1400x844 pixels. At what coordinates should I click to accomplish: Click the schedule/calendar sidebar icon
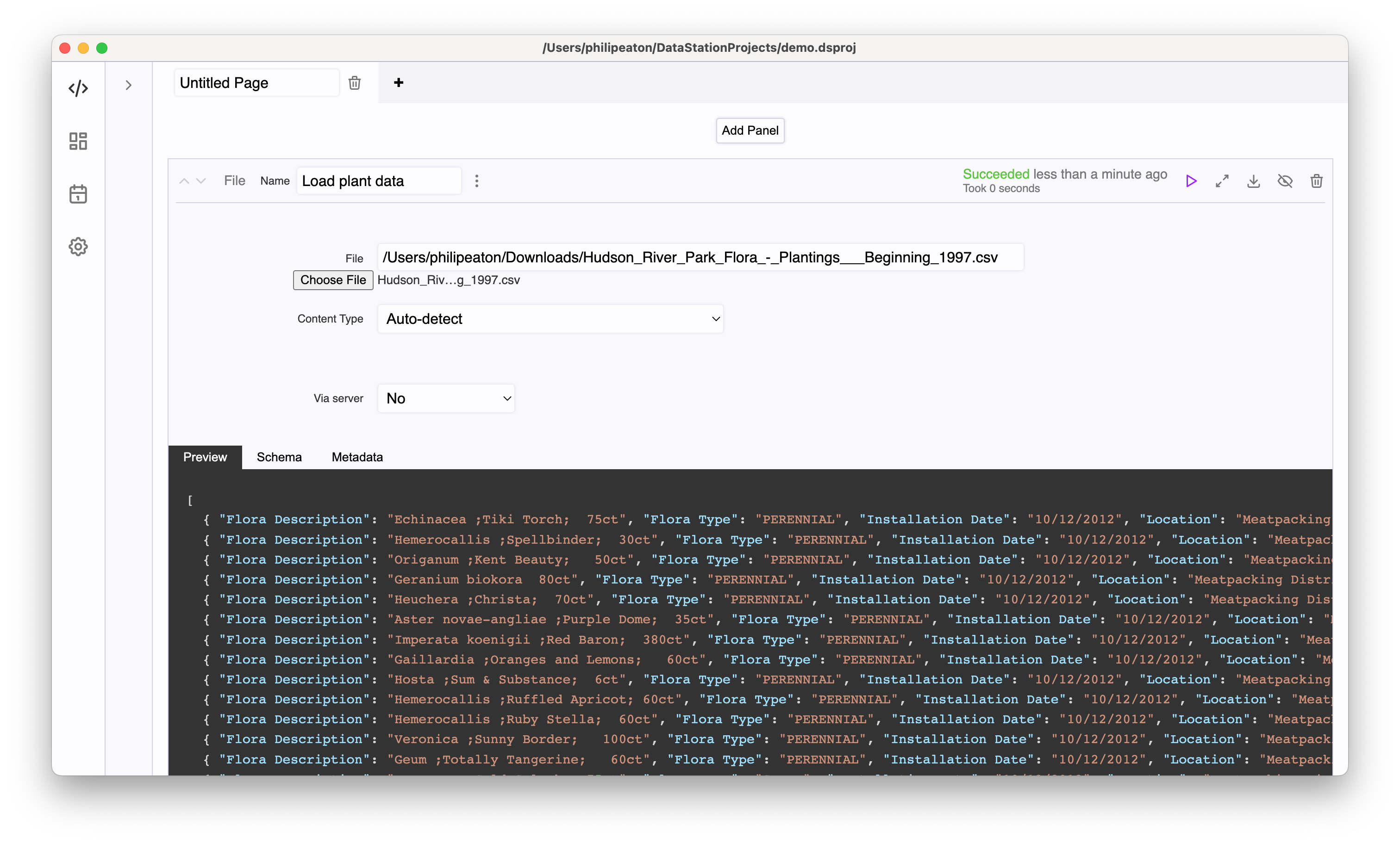[x=77, y=194]
